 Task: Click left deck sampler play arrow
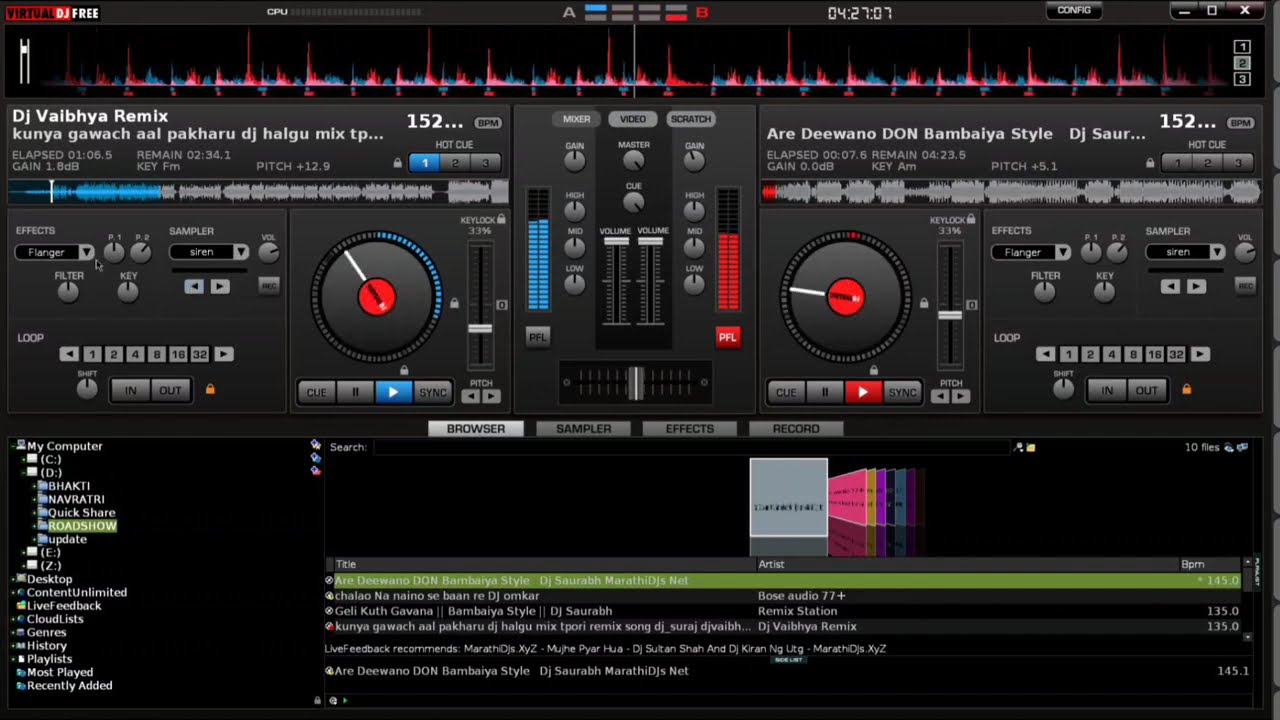point(220,287)
